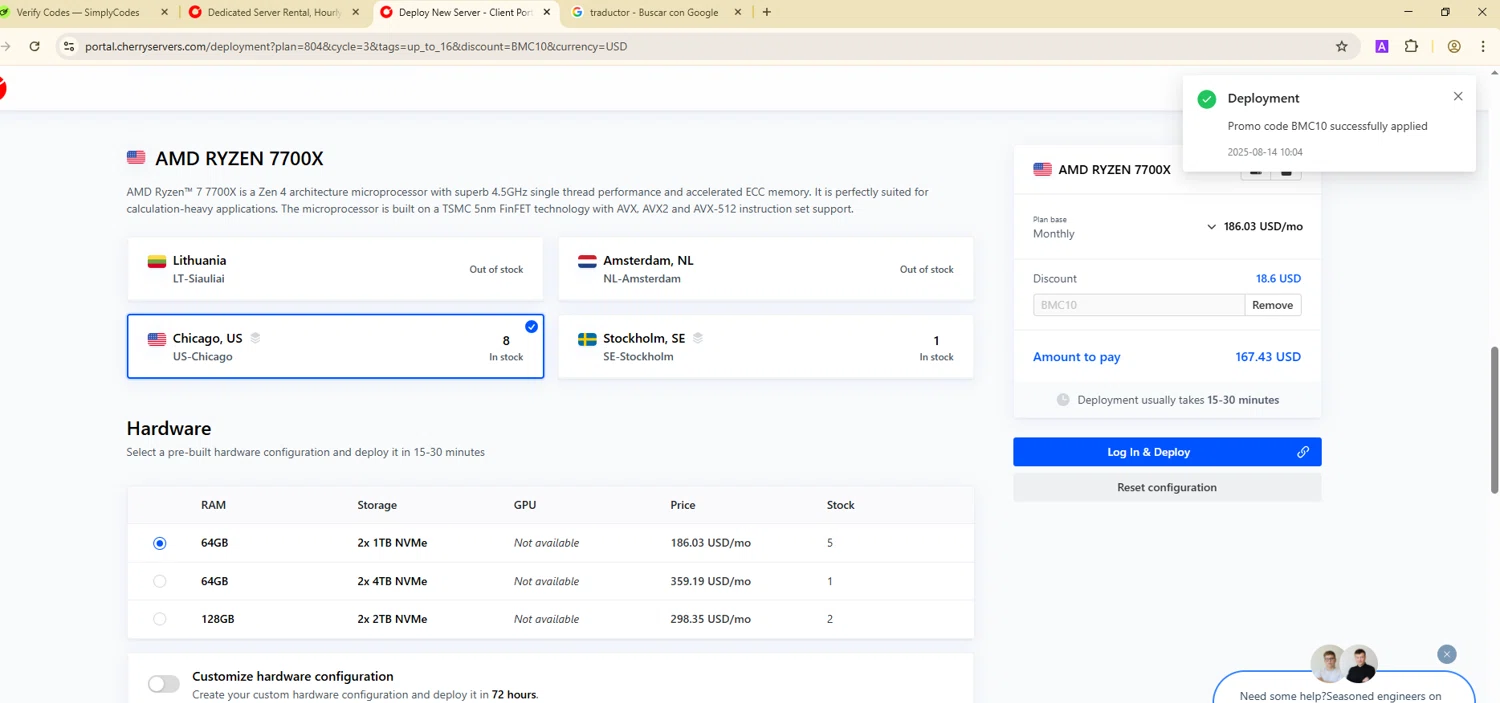Viewport: 1500px width, 703px height.
Task: Select 64GB 2x 1TB NVMe radio button
Action: point(160,543)
